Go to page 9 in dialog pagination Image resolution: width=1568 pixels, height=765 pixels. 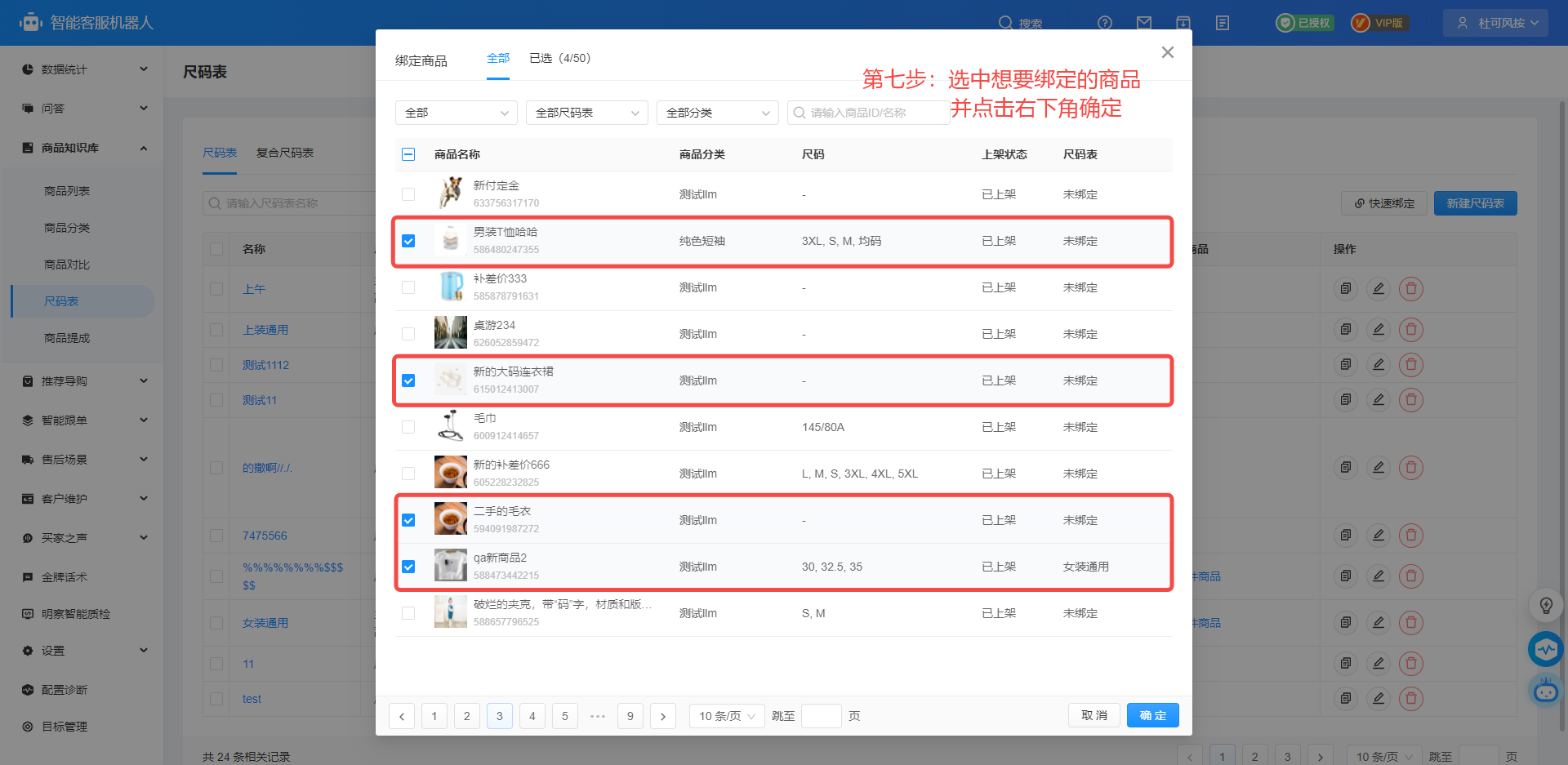pyautogui.click(x=630, y=716)
